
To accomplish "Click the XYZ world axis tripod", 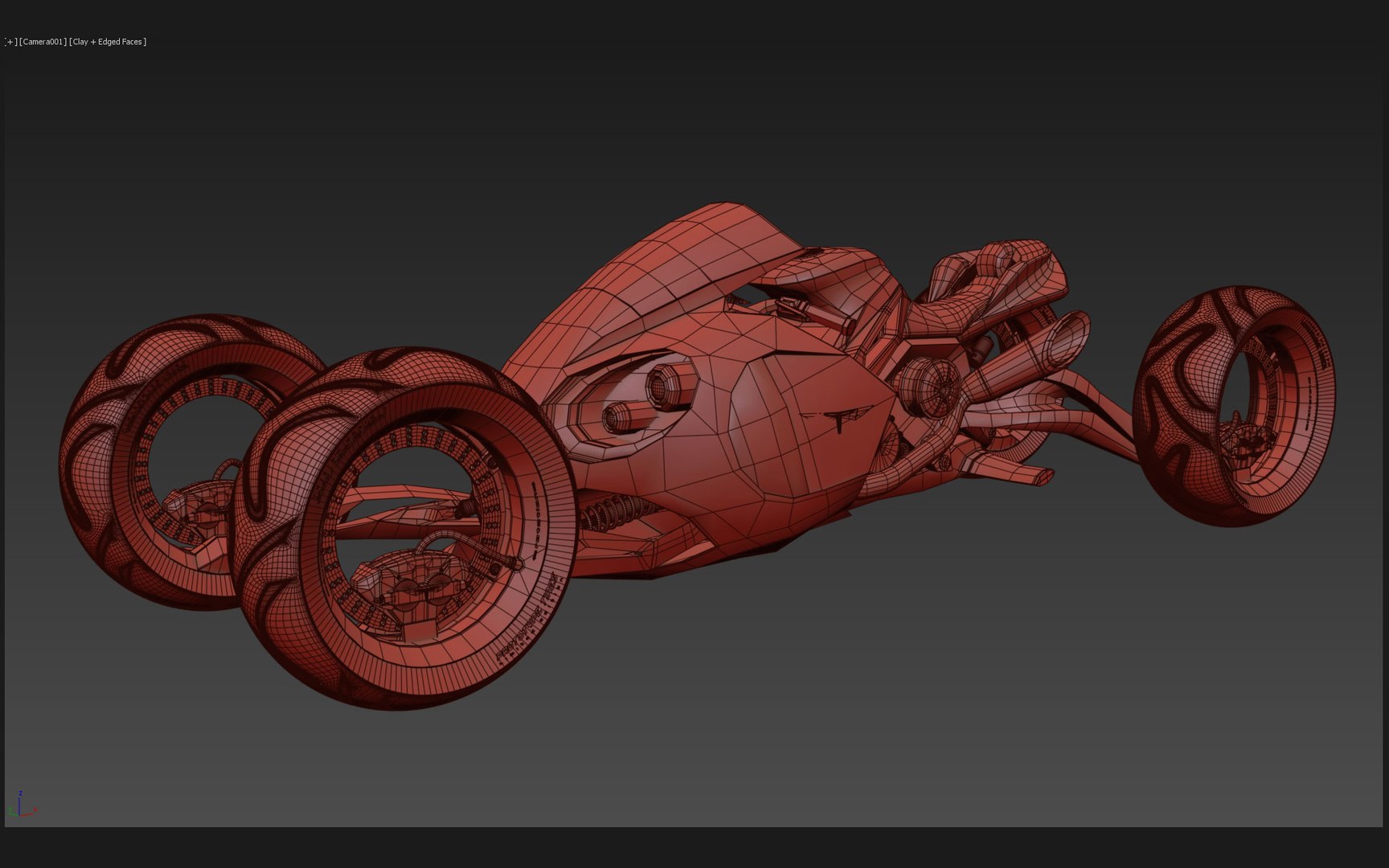I will pyautogui.click(x=23, y=805).
